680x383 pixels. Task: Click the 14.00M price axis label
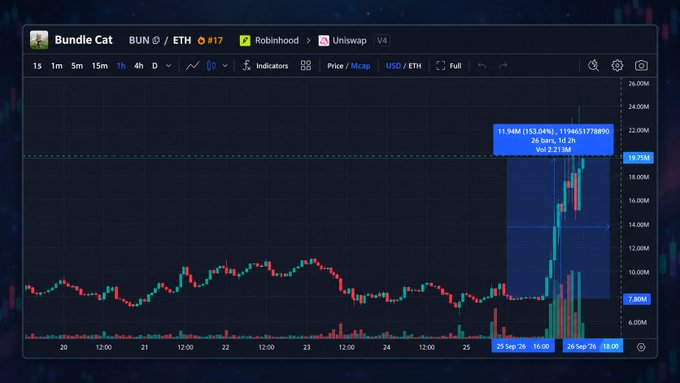[x=638, y=225]
